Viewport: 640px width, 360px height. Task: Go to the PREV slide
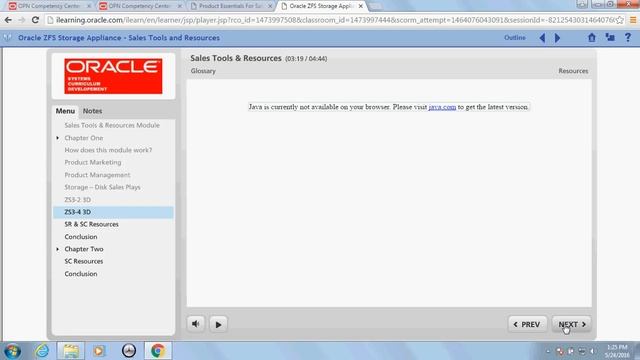(527, 324)
